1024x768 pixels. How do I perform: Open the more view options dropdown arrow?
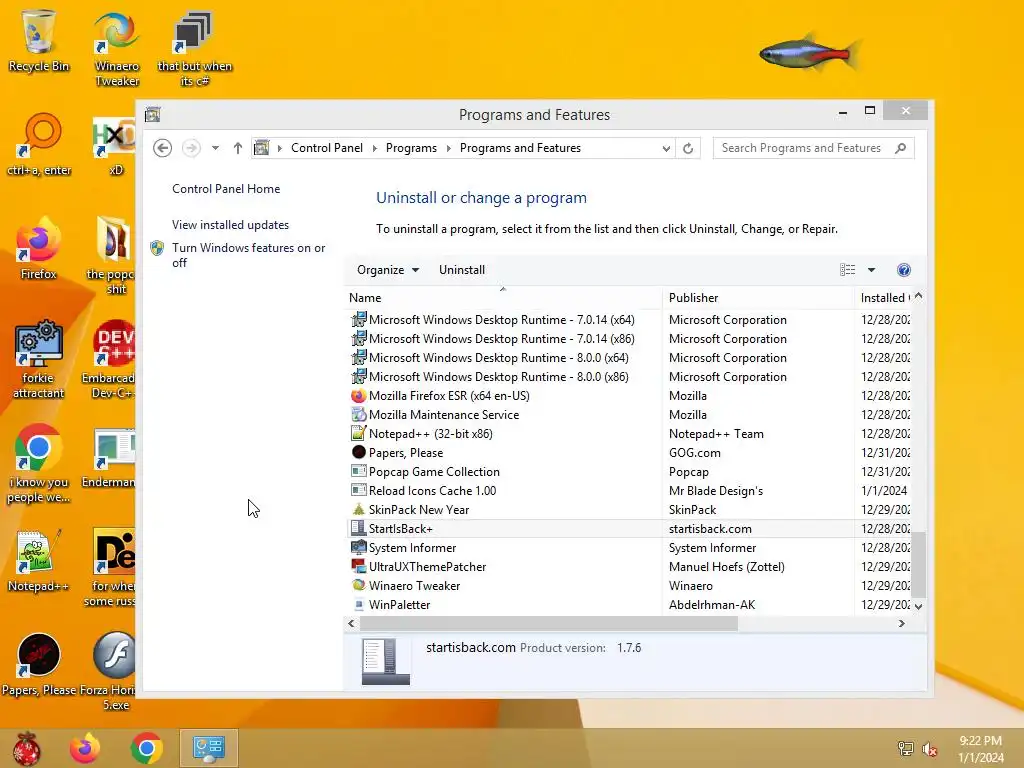[x=871, y=270]
